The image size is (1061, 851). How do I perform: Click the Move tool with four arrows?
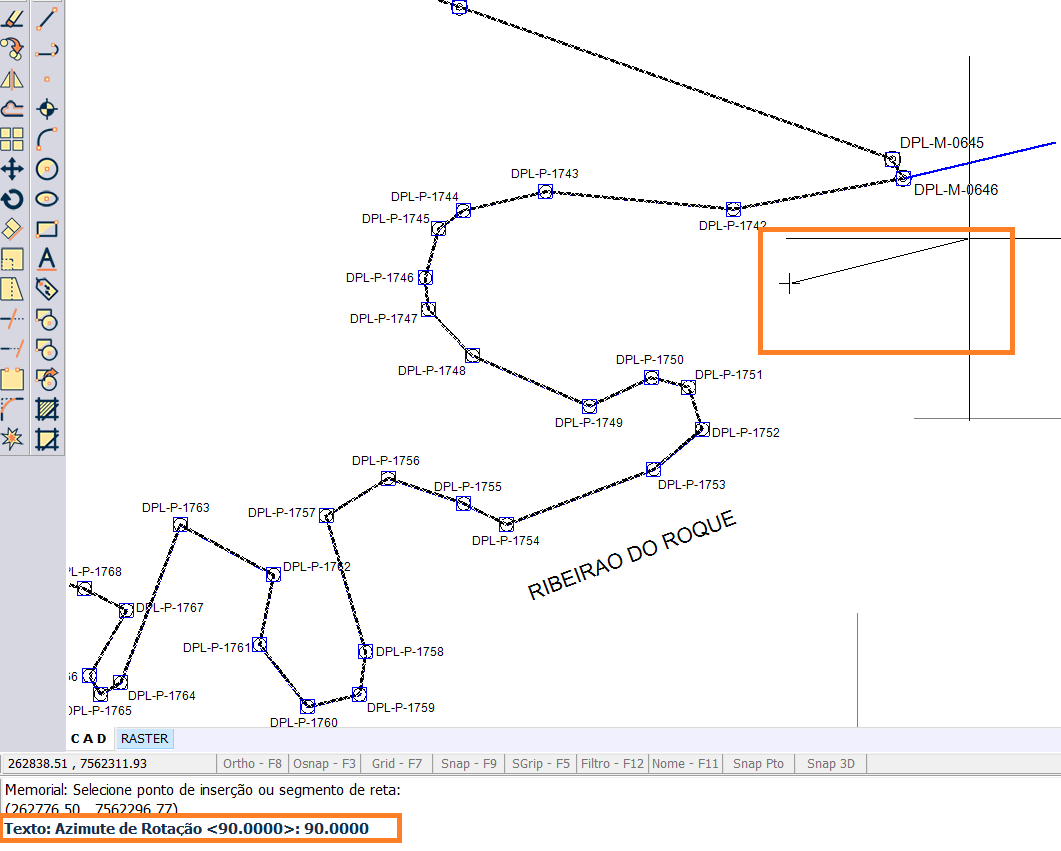[x=12, y=169]
